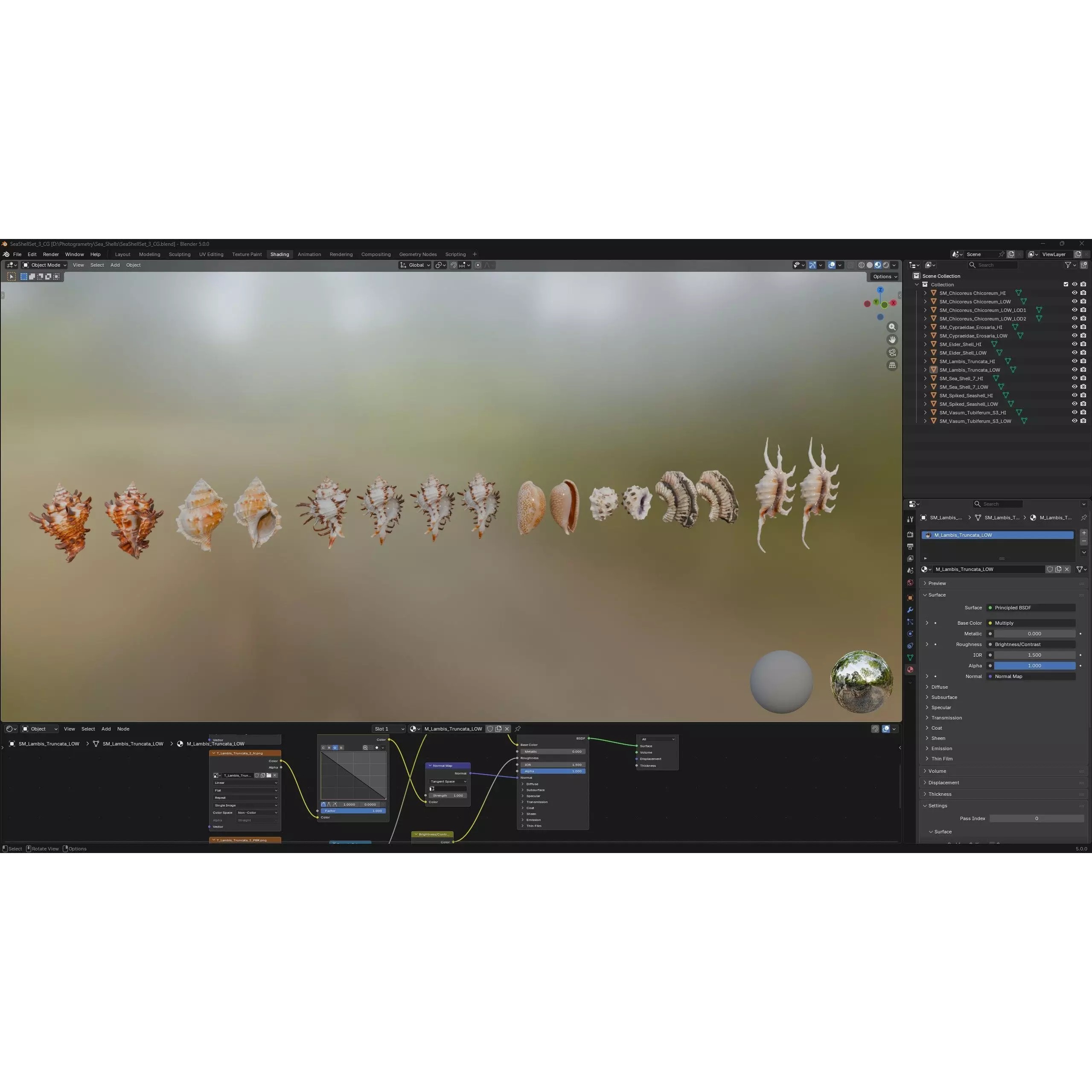The width and height of the screenshot is (1092, 1092).
Task: Click the Principled BSDF surface button
Action: pyautogui.click(x=1031, y=608)
